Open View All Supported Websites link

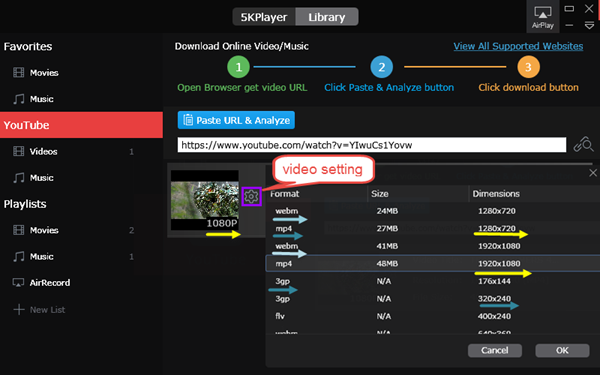point(518,46)
